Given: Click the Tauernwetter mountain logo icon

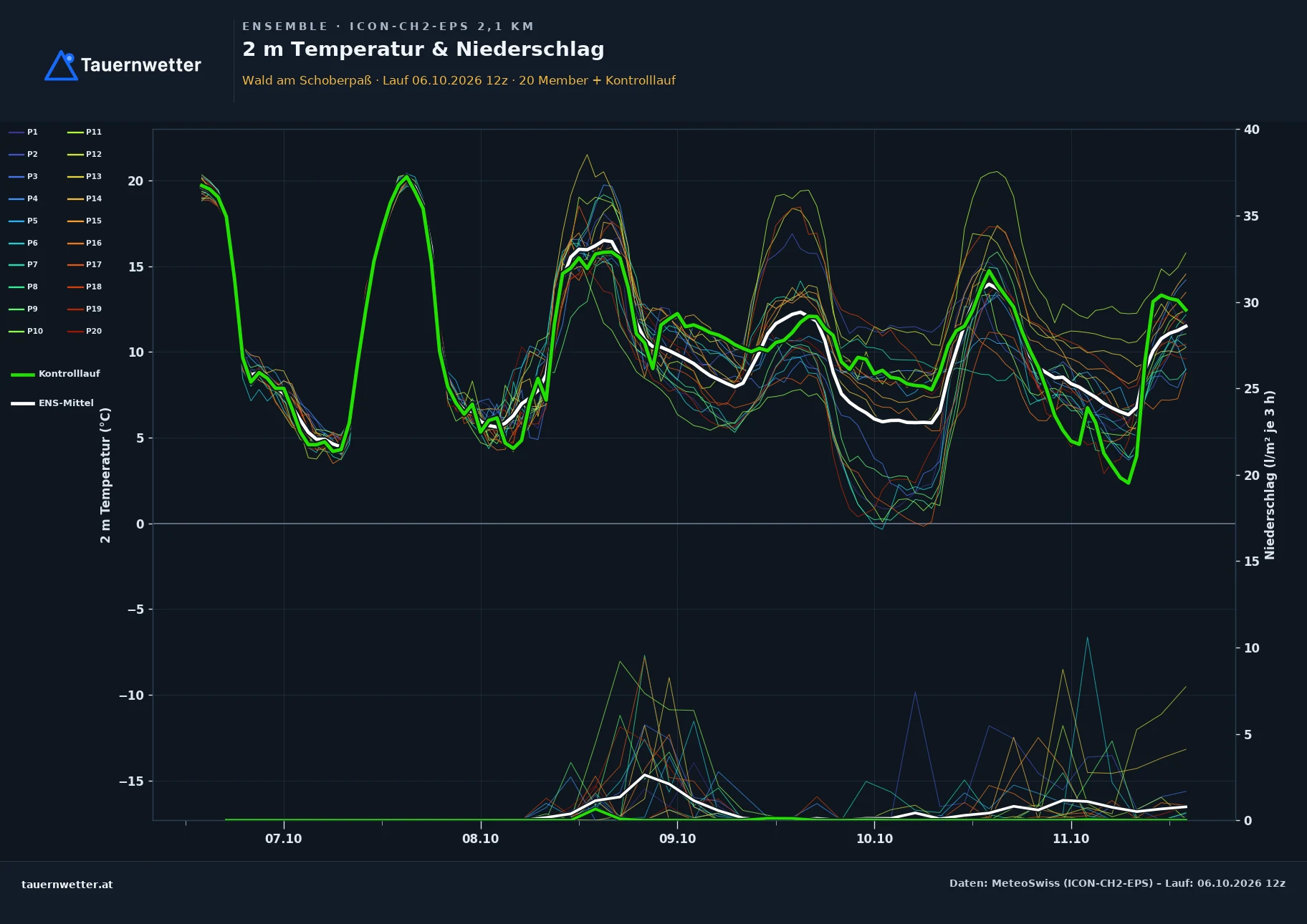Looking at the screenshot, I should coord(61,65).
